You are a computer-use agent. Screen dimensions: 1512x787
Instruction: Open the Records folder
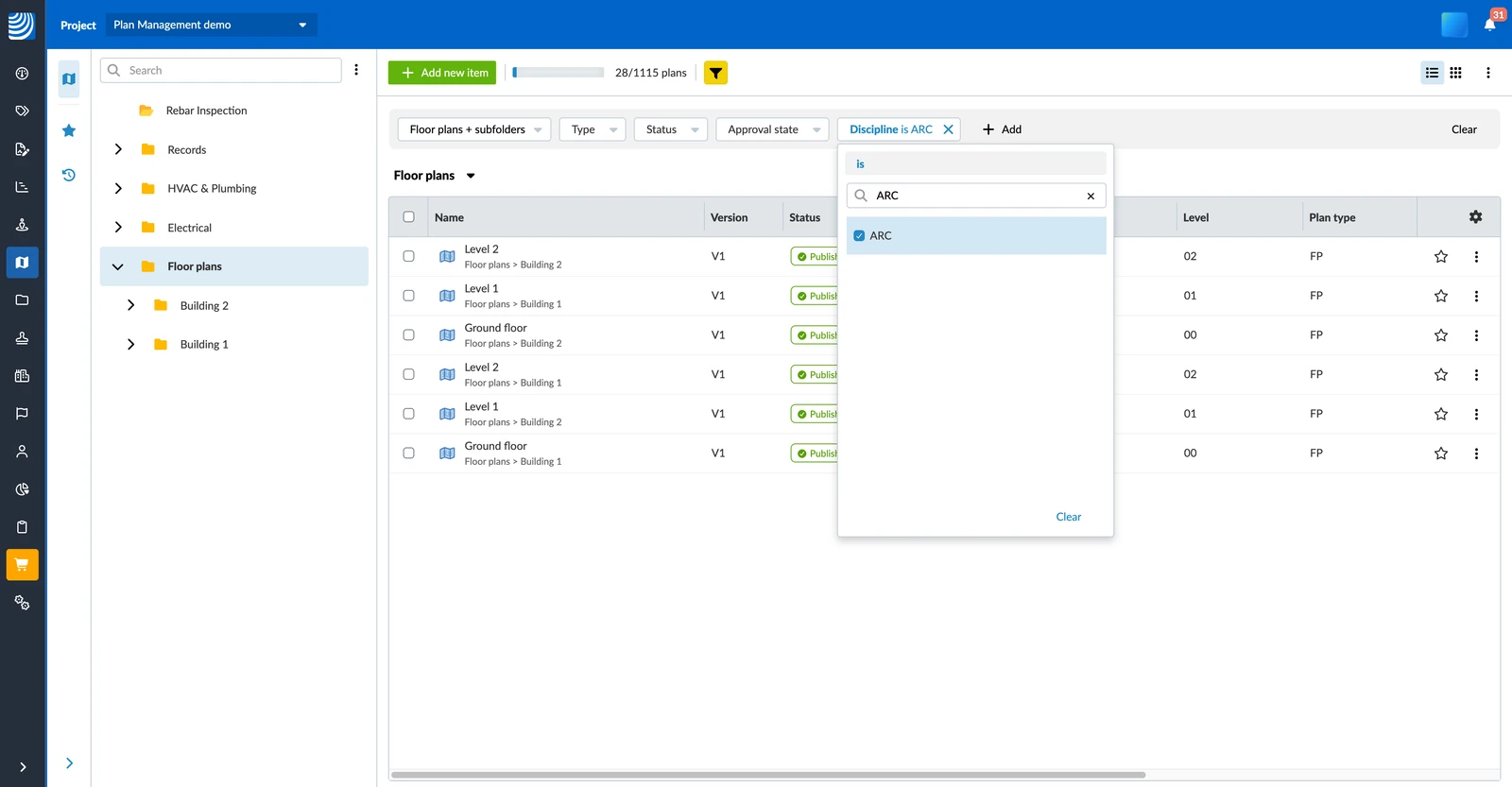coord(186,150)
